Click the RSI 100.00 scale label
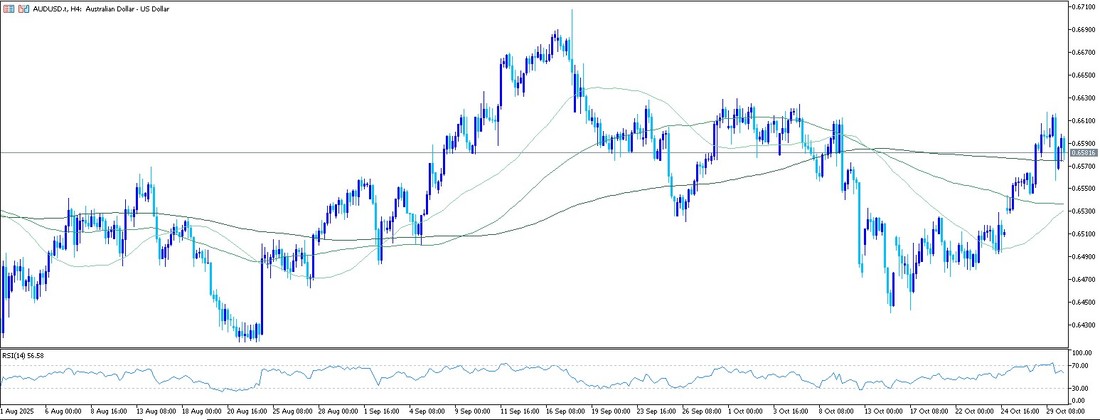 1082,353
